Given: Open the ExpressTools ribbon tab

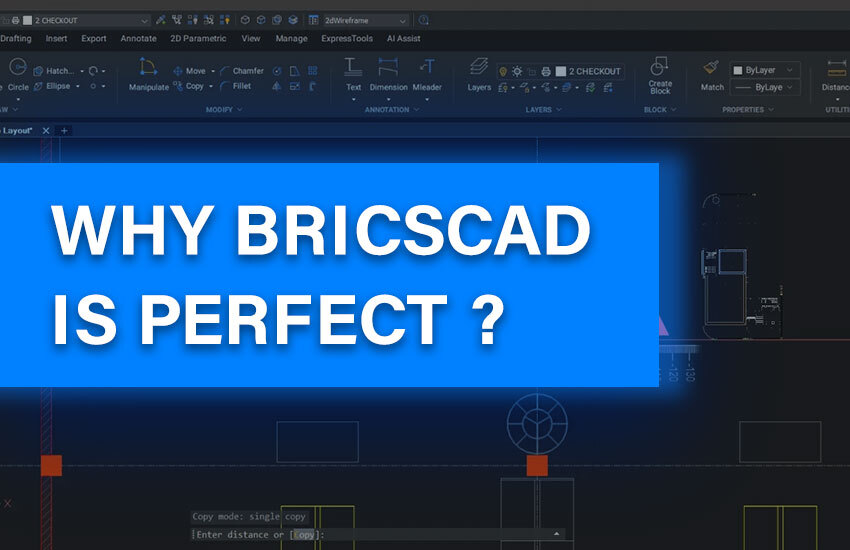Looking at the screenshot, I should click(x=347, y=38).
